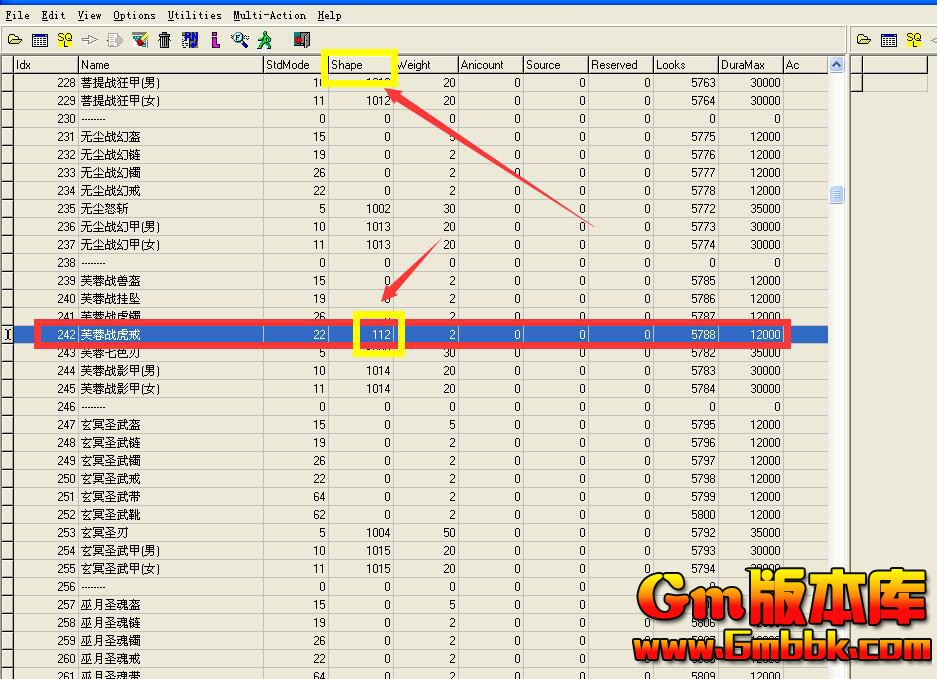937x679 pixels.
Task: Click the scrollbar up arrow
Action: [835, 63]
